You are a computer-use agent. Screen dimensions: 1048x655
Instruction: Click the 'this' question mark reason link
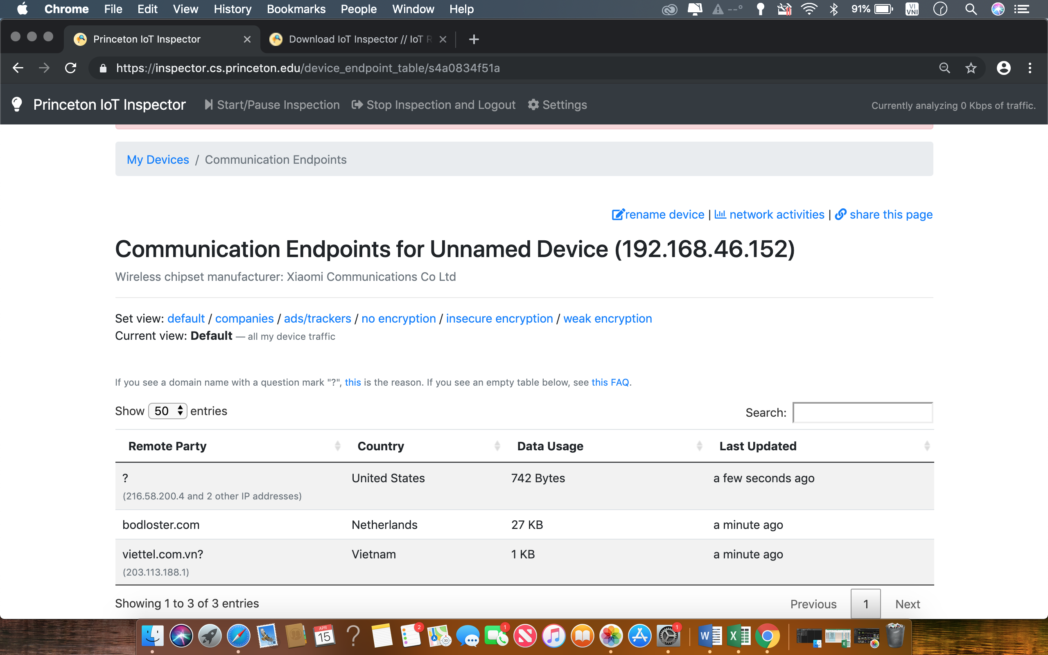[x=353, y=382]
